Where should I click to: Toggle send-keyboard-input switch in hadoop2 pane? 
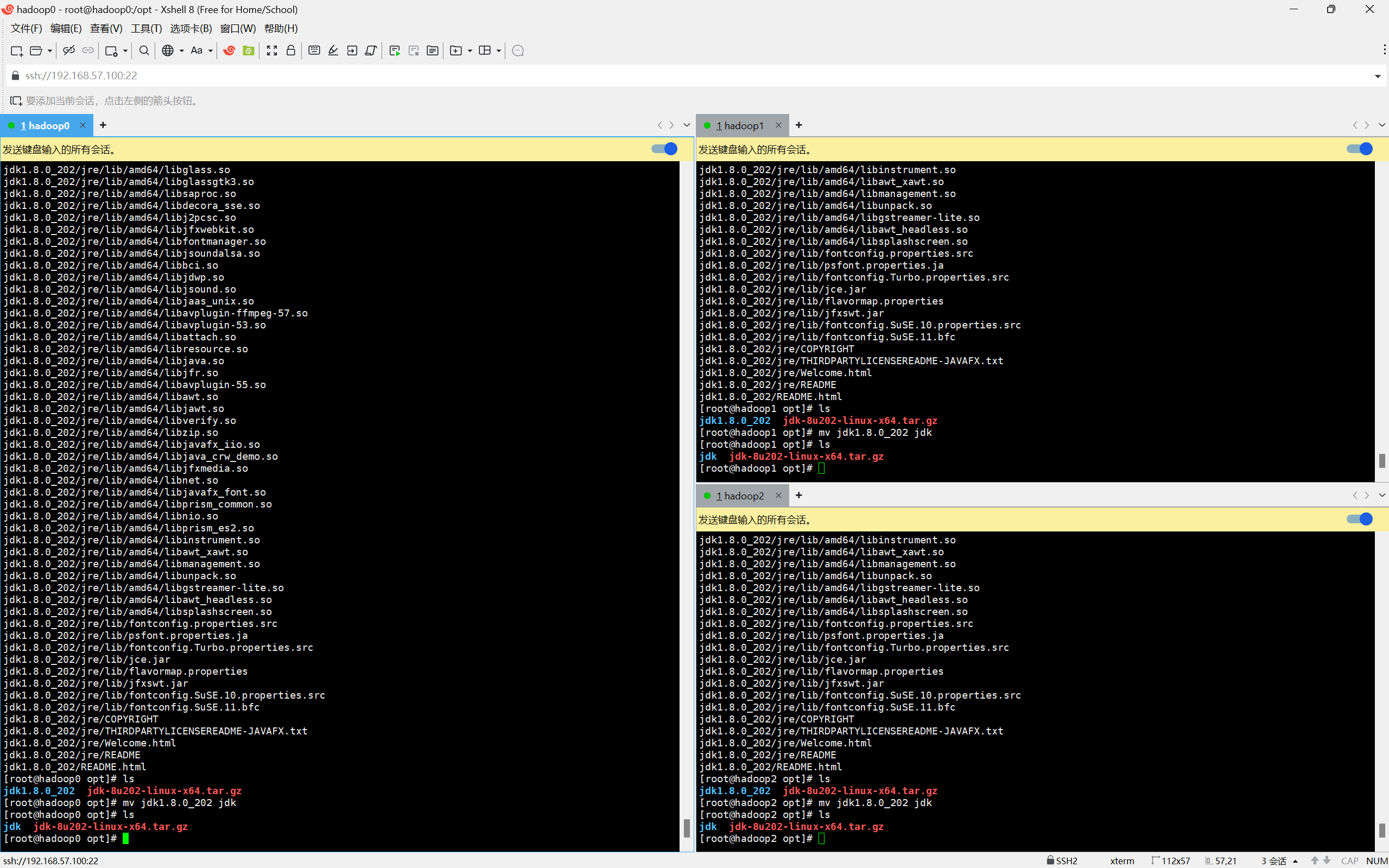pyautogui.click(x=1359, y=519)
